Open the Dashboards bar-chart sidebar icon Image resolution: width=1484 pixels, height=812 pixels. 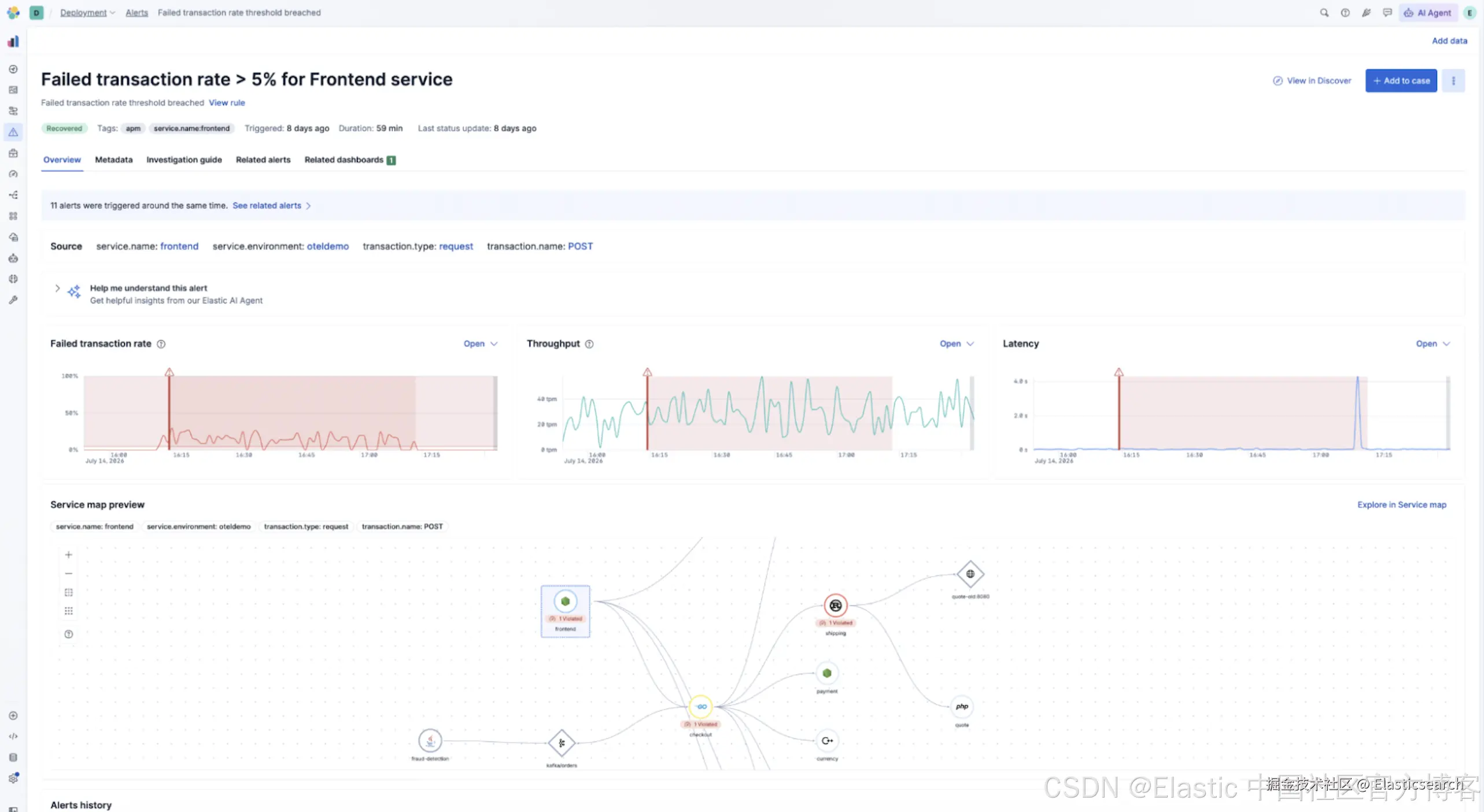tap(13, 41)
